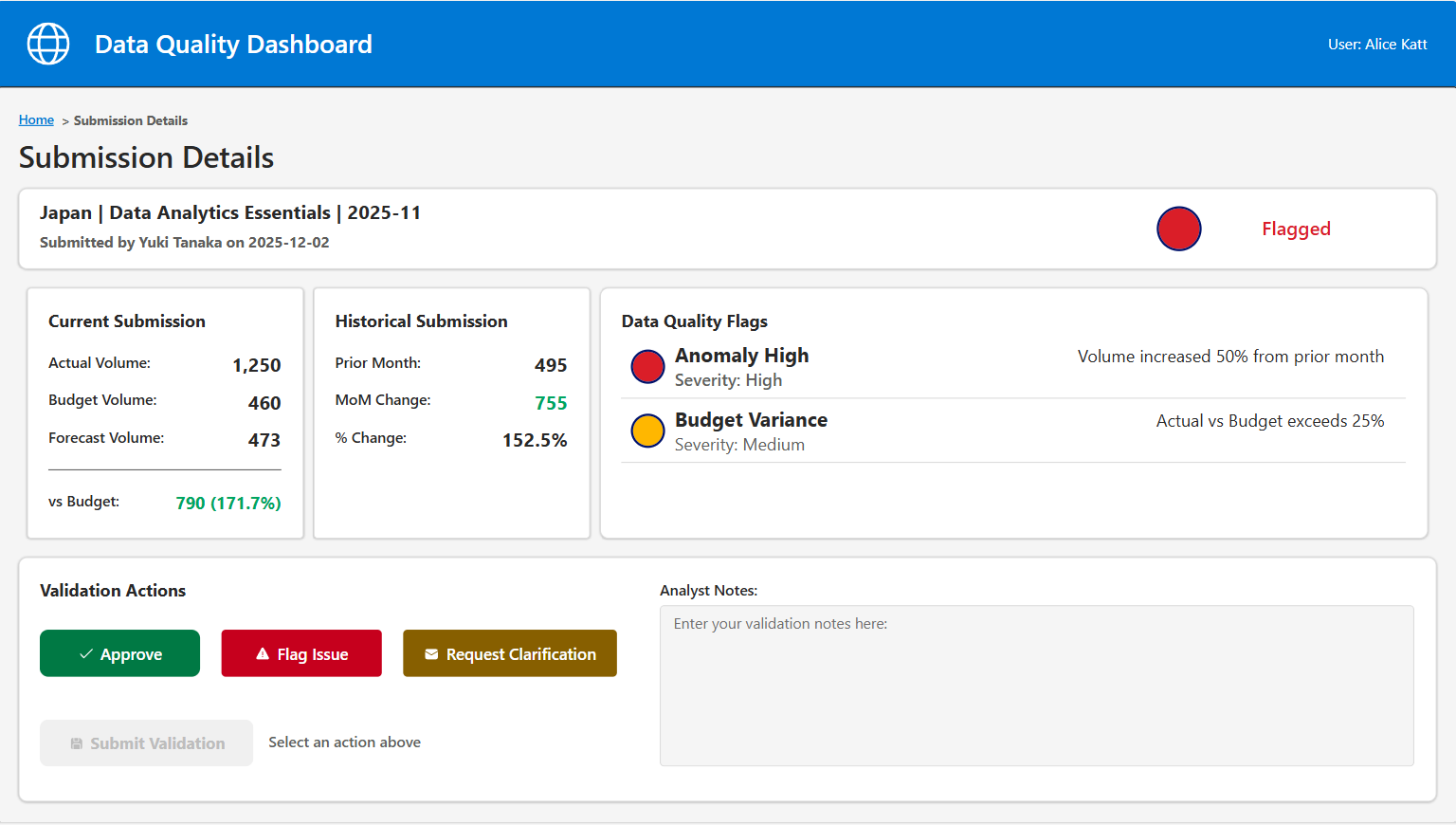Click the User: Alice Katt label

click(x=1377, y=44)
